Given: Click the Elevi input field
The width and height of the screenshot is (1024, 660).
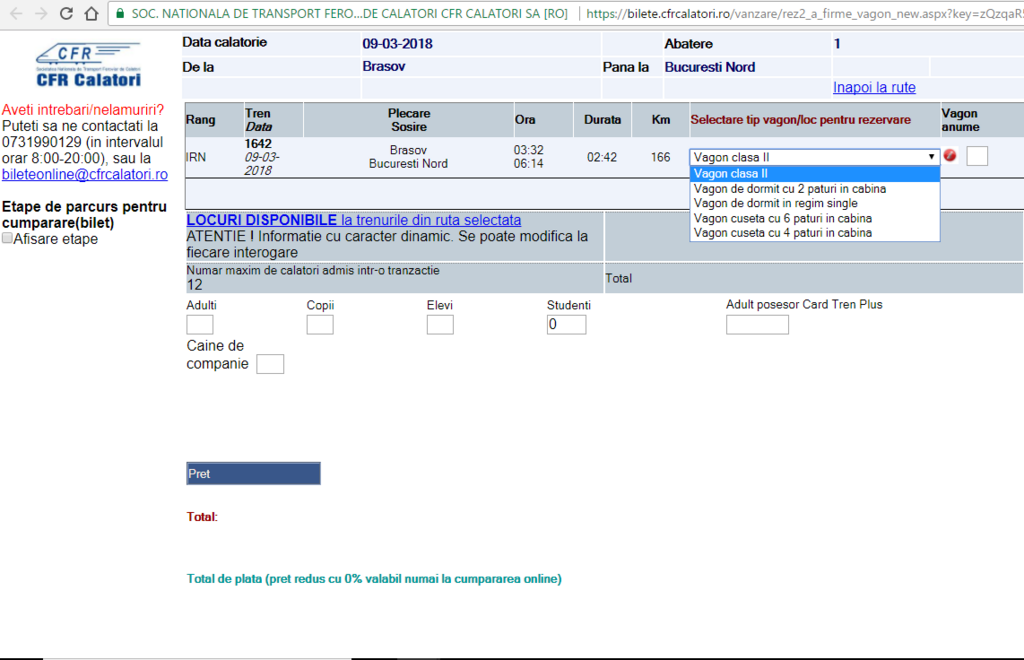Looking at the screenshot, I should [440, 324].
